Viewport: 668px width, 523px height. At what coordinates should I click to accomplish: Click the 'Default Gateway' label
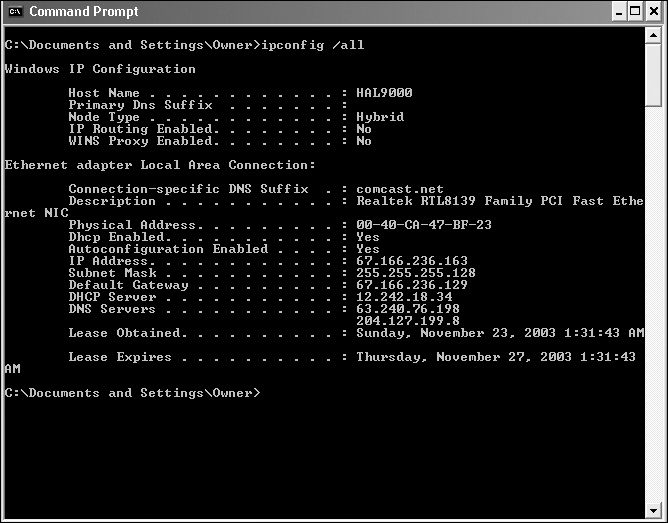(x=128, y=285)
